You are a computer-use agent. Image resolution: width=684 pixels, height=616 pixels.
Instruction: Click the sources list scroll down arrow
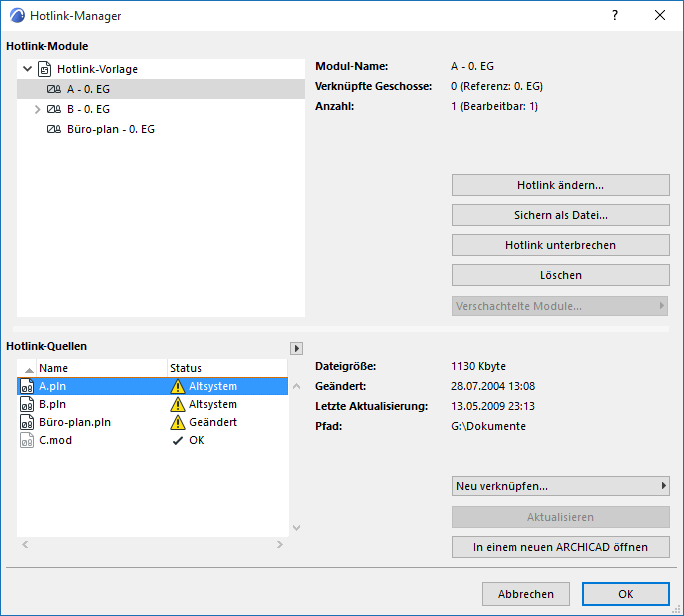(x=297, y=528)
